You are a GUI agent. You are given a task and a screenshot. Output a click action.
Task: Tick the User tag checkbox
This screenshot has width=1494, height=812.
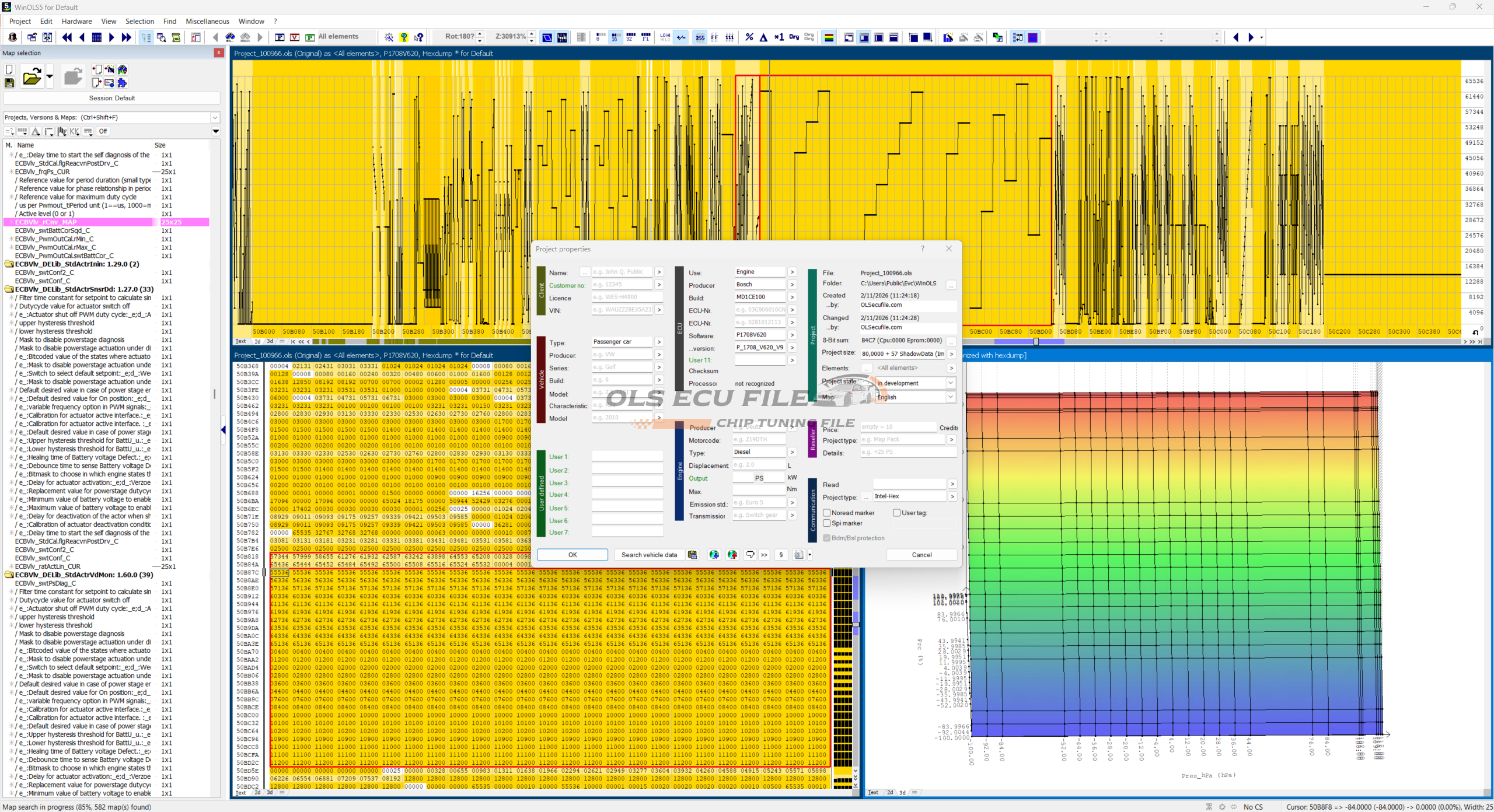coord(896,513)
